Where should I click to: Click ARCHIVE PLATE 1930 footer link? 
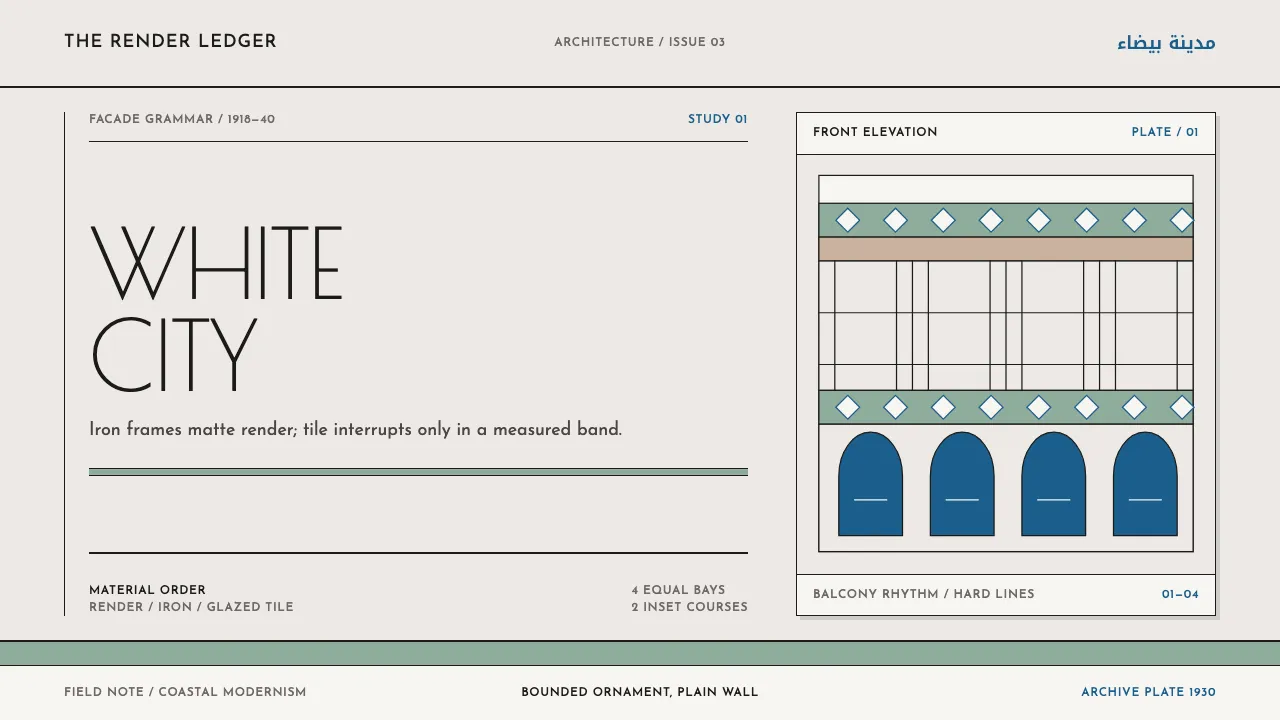pyautogui.click(x=1148, y=692)
